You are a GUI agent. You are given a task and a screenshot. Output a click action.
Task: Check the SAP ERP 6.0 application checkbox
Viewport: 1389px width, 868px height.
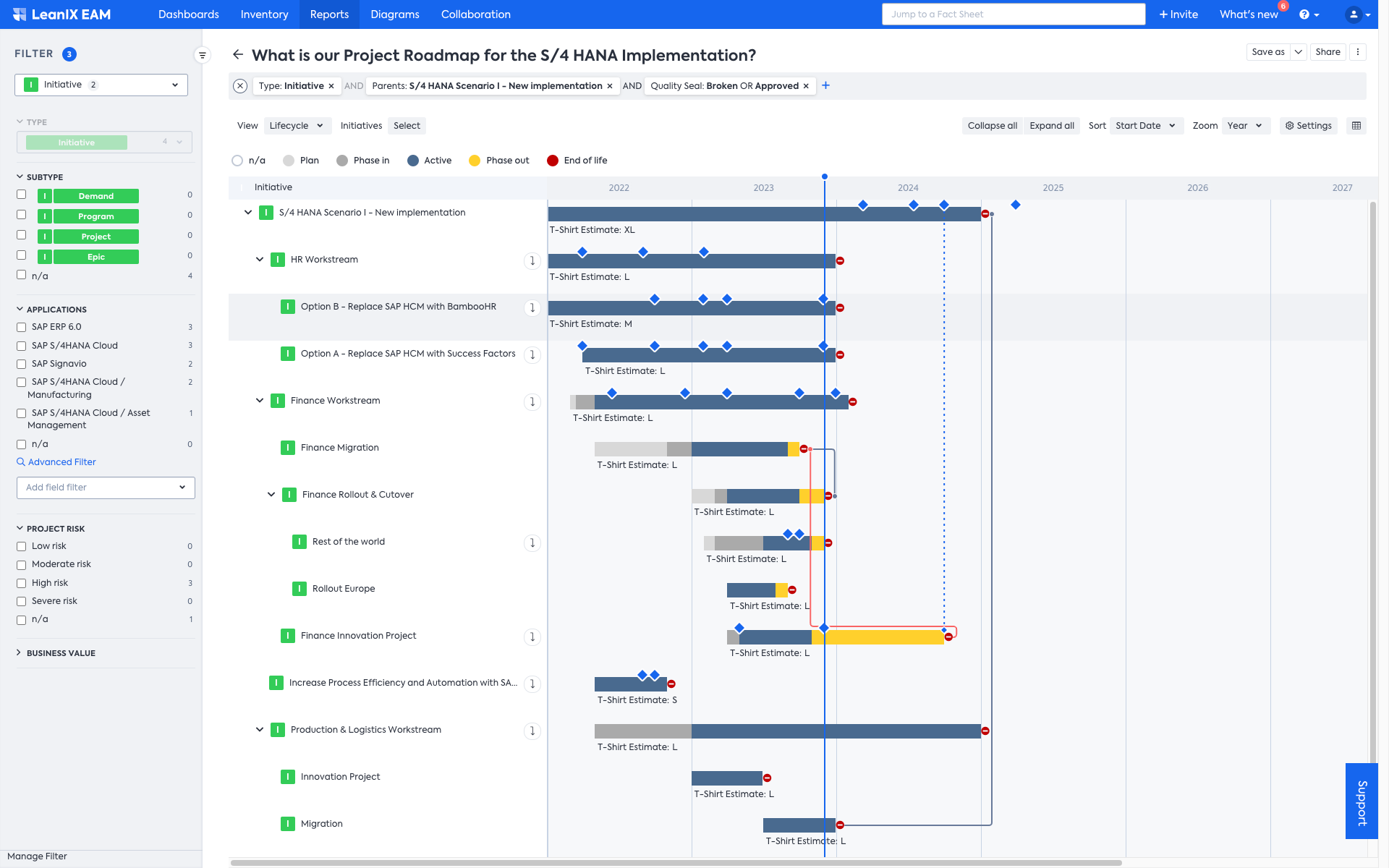pyautogui.click(x=22, y=328)
